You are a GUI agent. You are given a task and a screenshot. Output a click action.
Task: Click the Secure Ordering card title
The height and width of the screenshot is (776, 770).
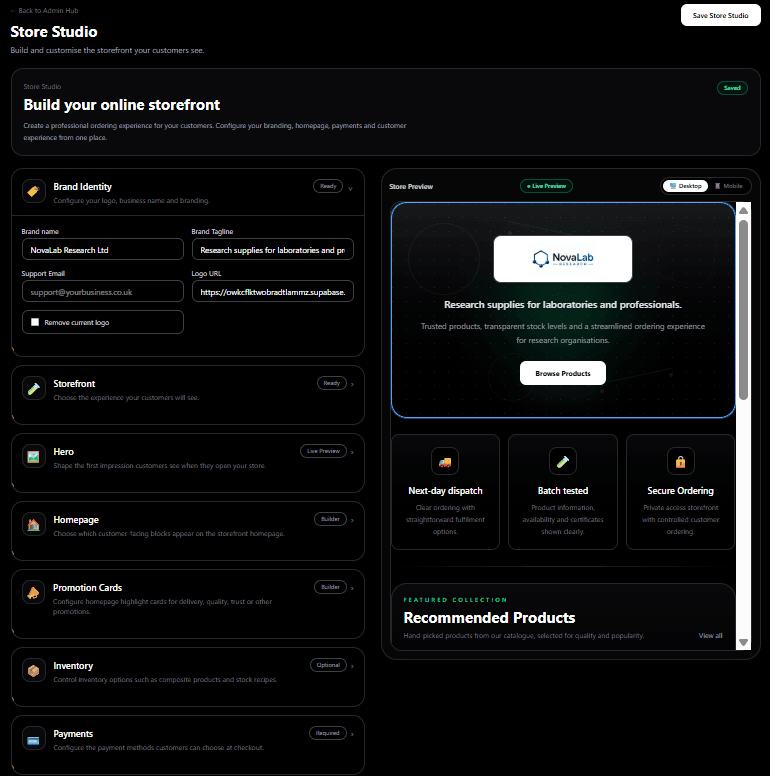pos(680,490)
